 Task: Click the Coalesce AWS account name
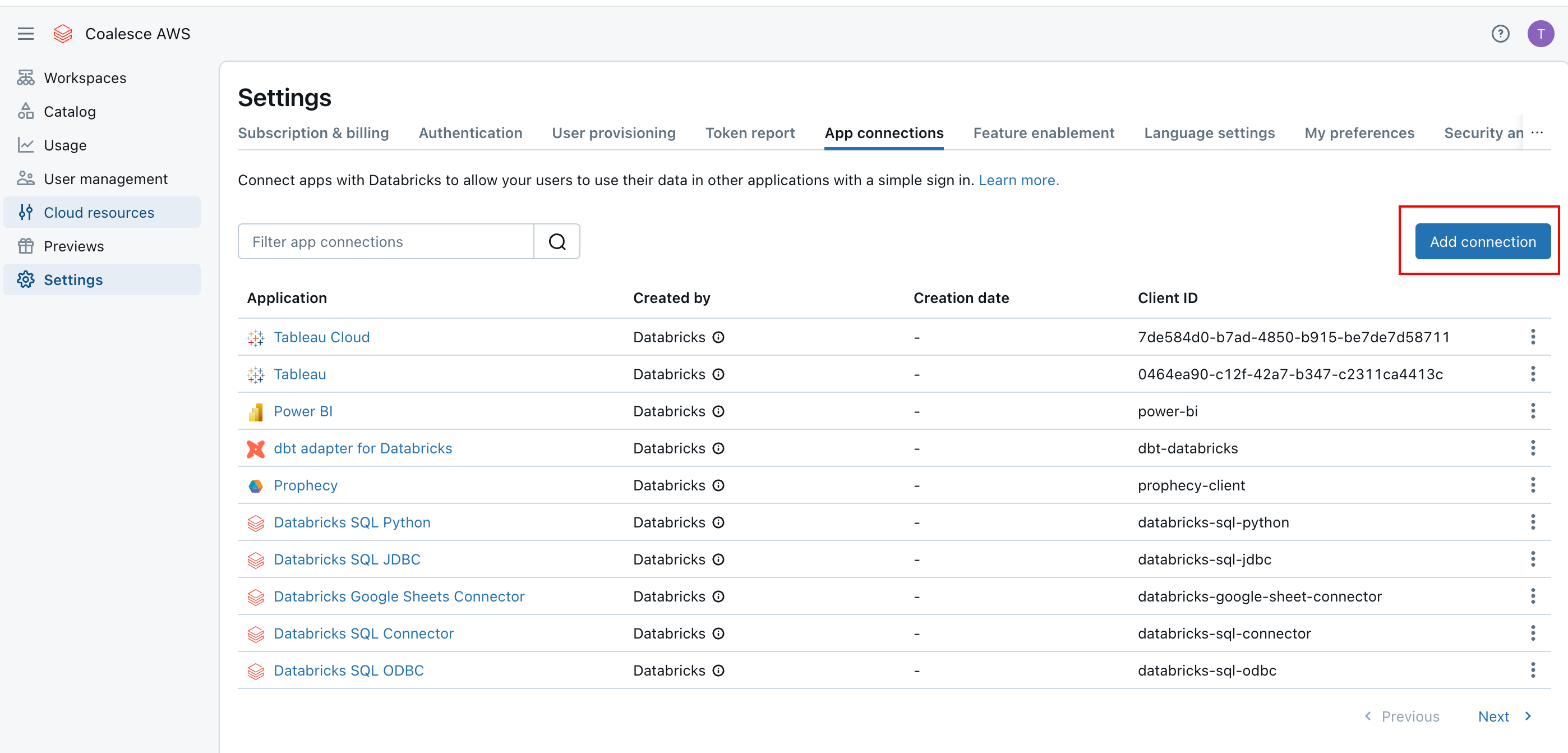click(x=137, y=34)
